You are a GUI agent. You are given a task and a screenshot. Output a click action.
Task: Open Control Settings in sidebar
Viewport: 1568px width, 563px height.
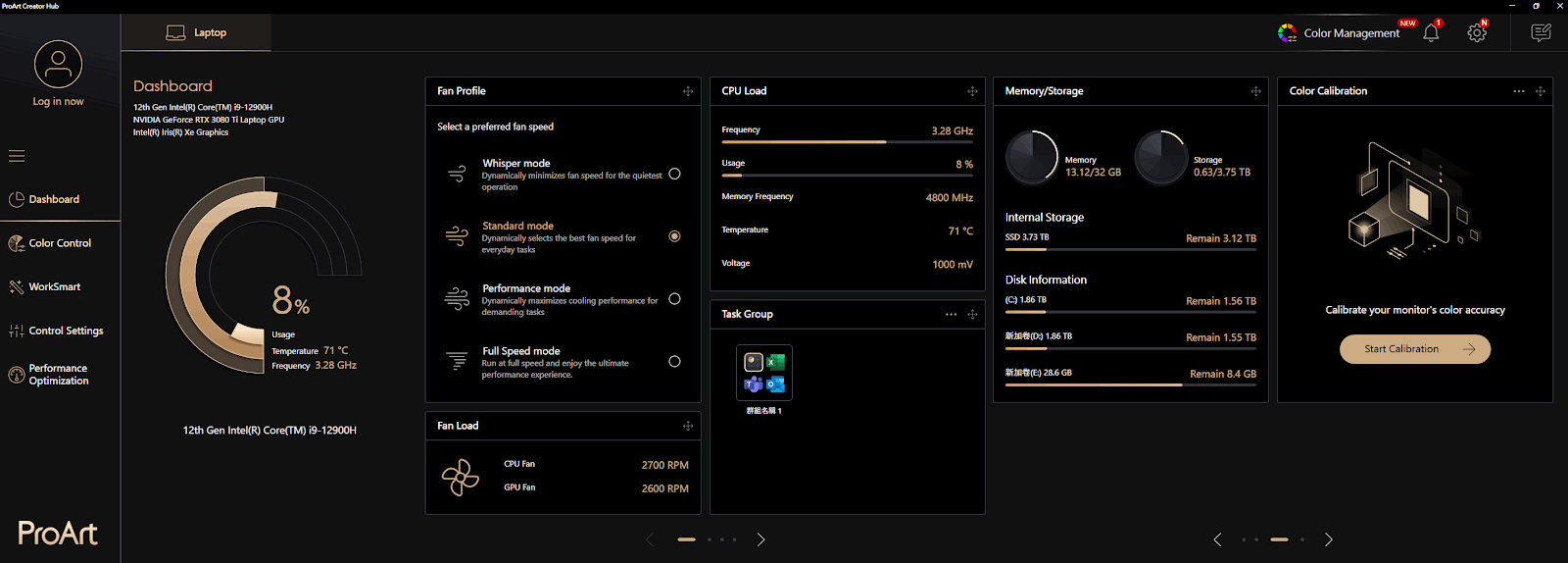[x=60, y=331]
